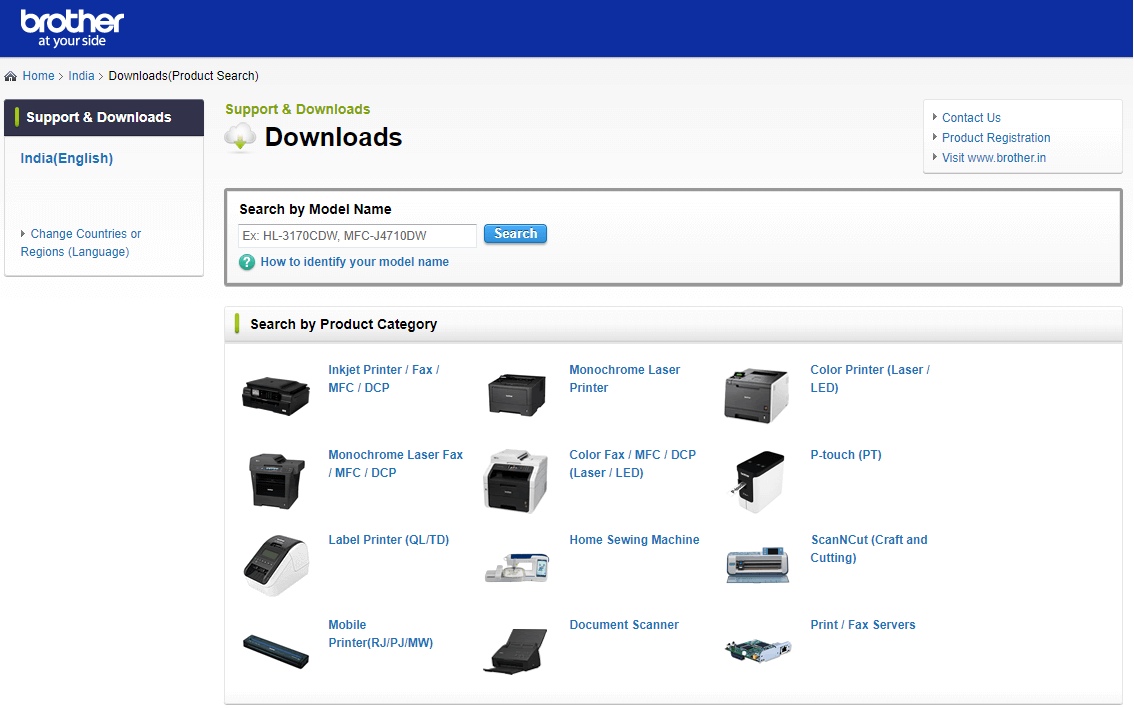
Task: Select the Monochrome Laser Printer image
Action: [x=516, y=394]
